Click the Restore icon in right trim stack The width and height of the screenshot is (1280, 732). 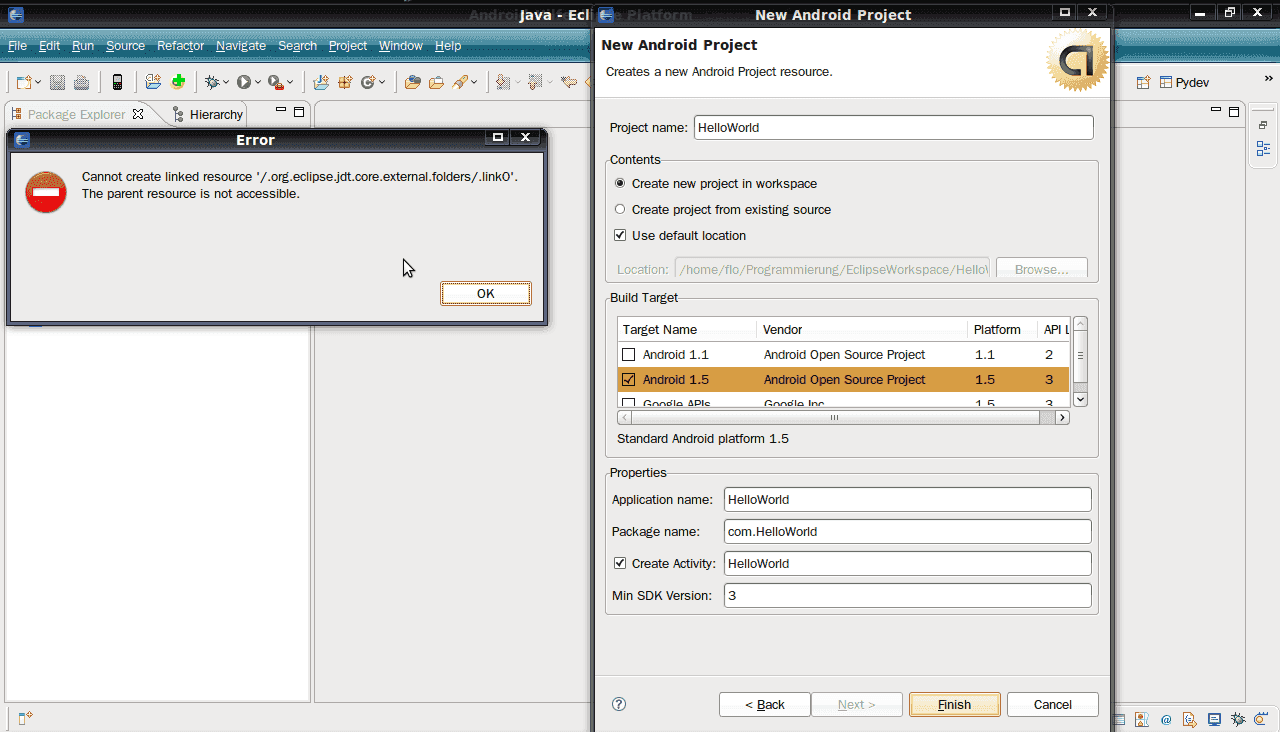1263,125
